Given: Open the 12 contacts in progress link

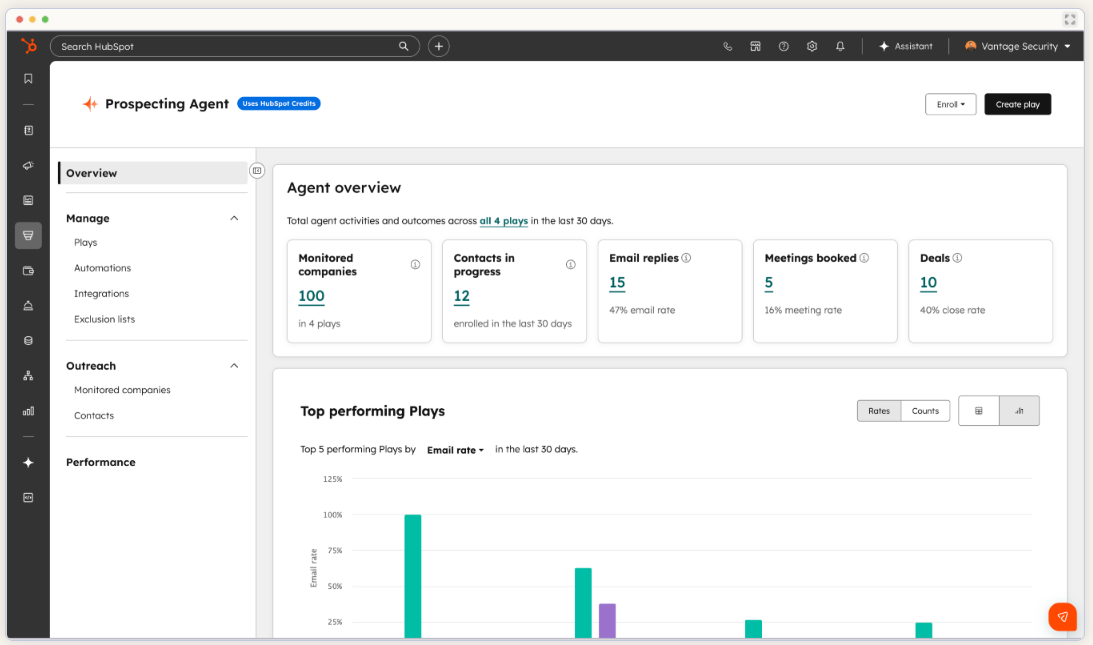Looking at the screenshot, I should point(461,296).
